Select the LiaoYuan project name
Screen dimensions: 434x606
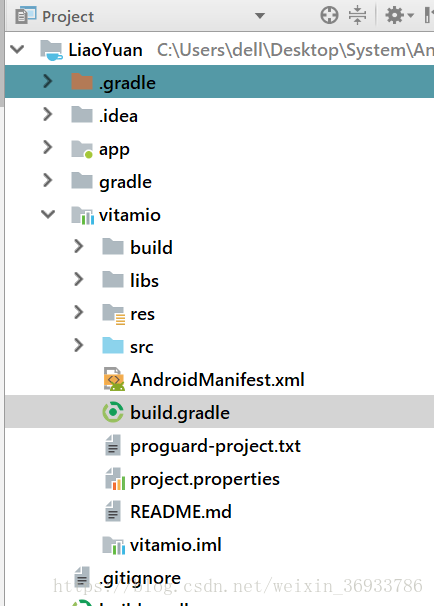click(x=106, y=50)
